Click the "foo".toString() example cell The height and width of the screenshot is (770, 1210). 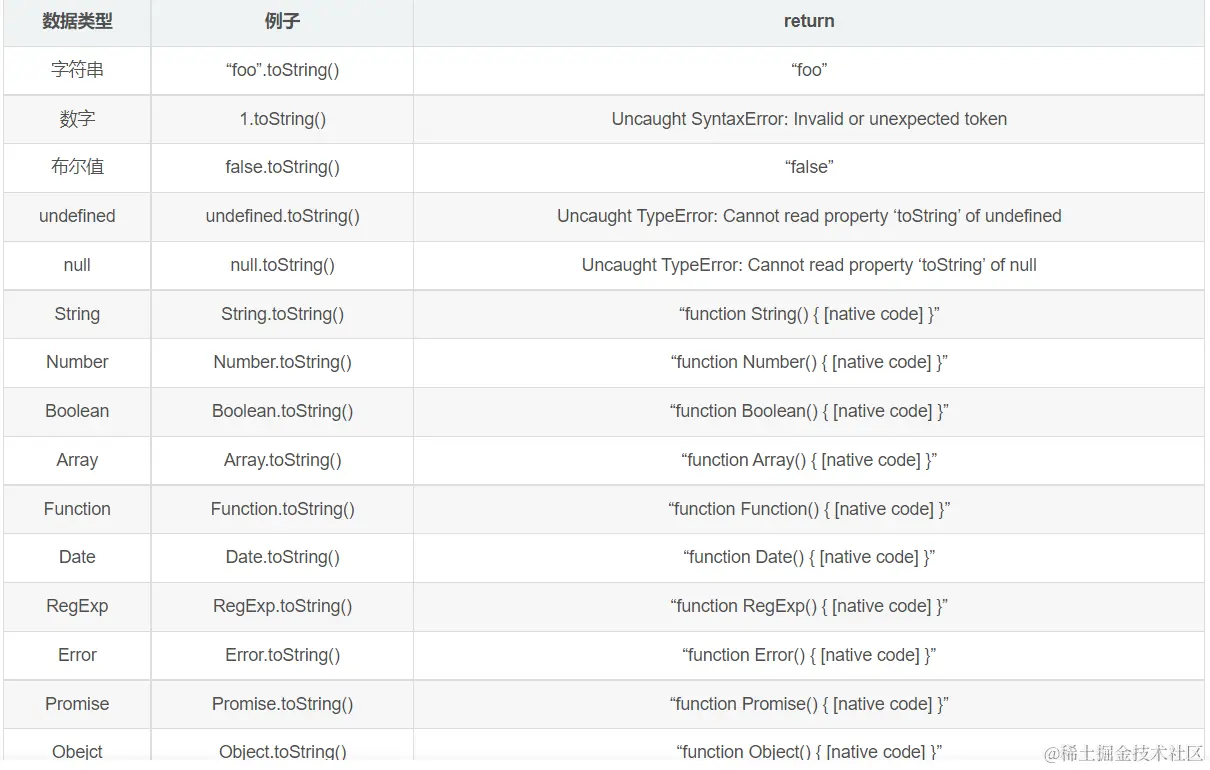tap(281, 70)
